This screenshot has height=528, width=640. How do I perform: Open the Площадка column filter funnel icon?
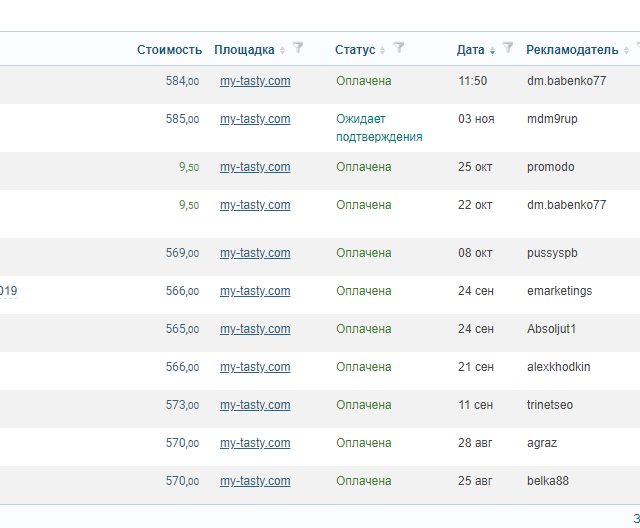pyautogui.click(x=298, y=48)
